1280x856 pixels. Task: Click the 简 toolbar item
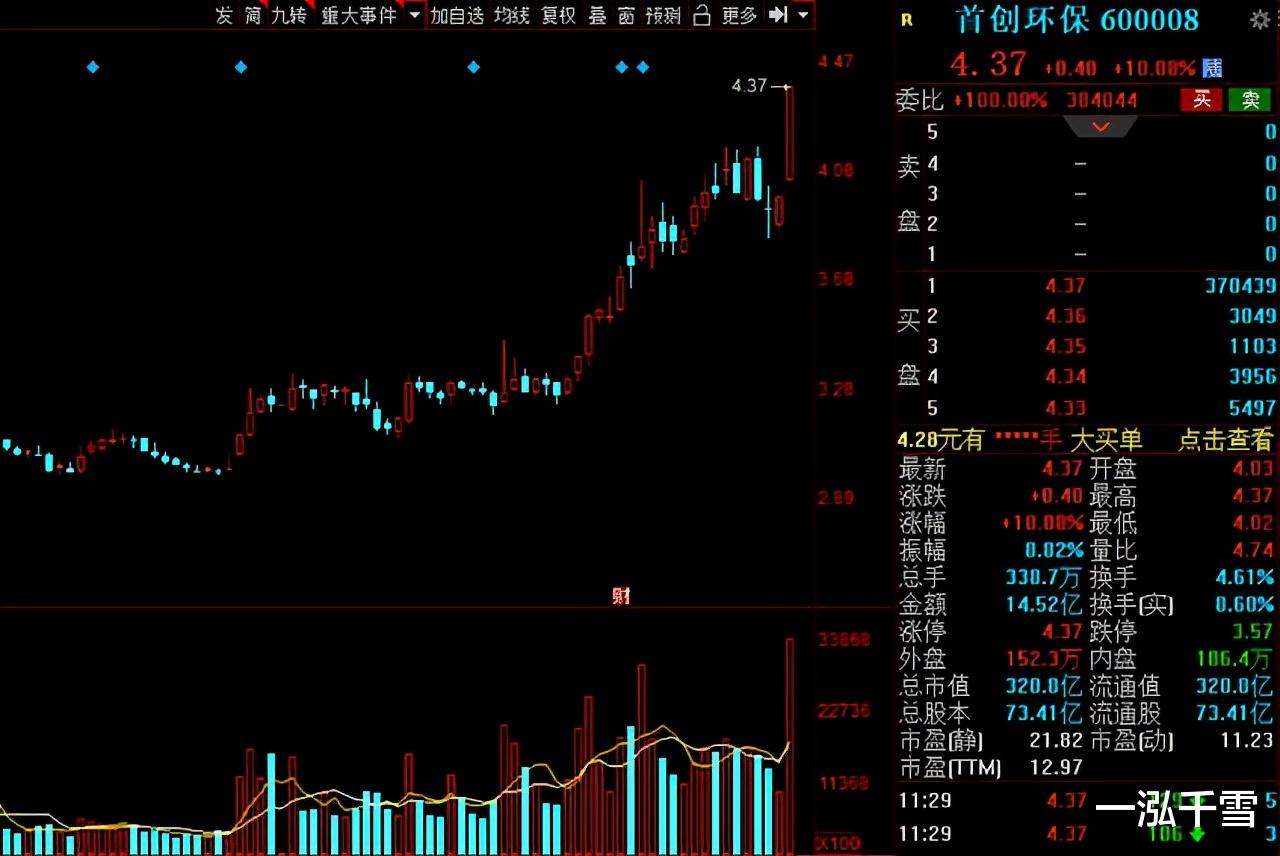(253, 15)
